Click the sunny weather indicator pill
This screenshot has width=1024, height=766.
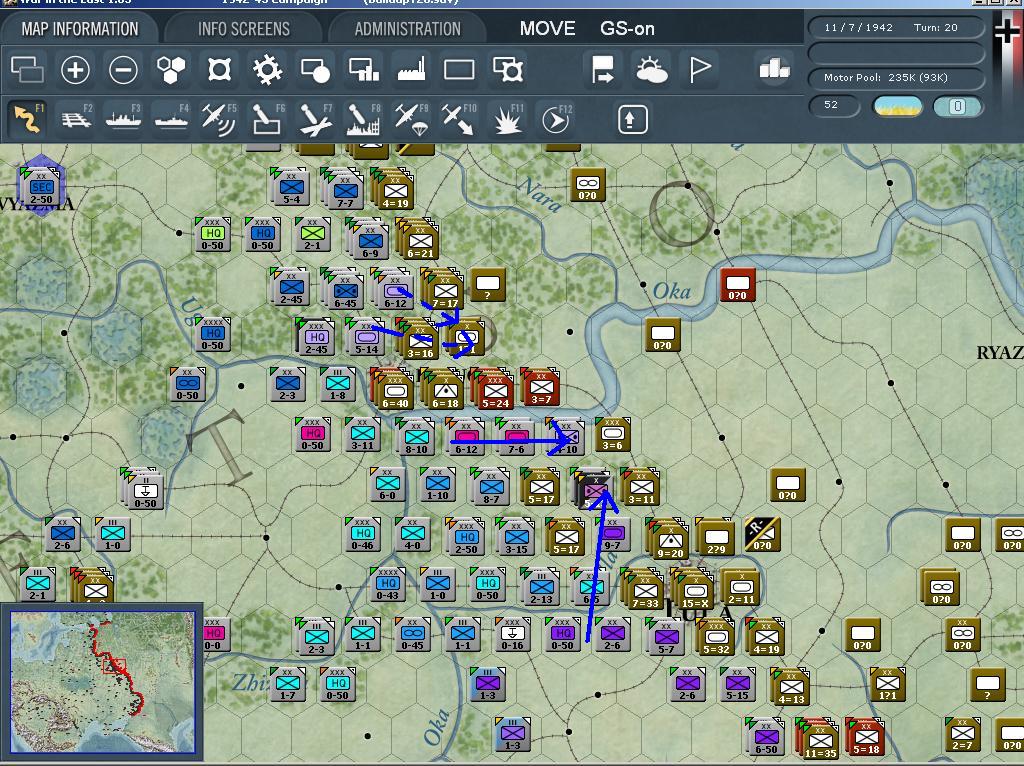click(x=897, y=106)
